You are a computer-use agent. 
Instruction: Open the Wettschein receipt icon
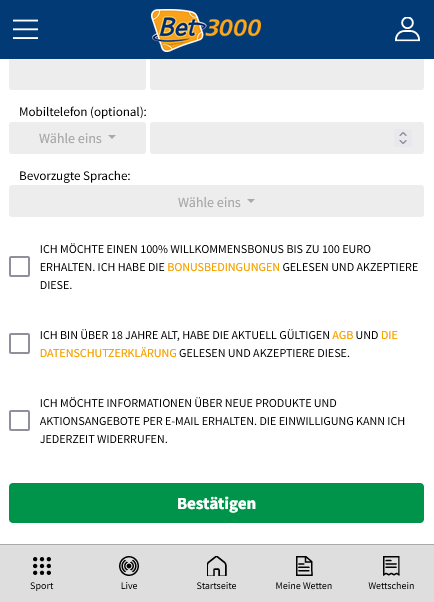pyautogui.click(x=391, y=566)
